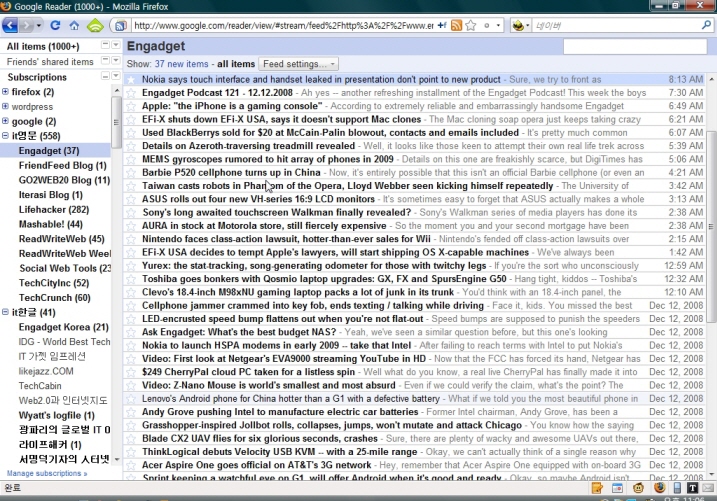The height and width of the screenshot is (501, 717).
Task: Open Sony's touchscreen Walkman article
Action: point(276,213)
